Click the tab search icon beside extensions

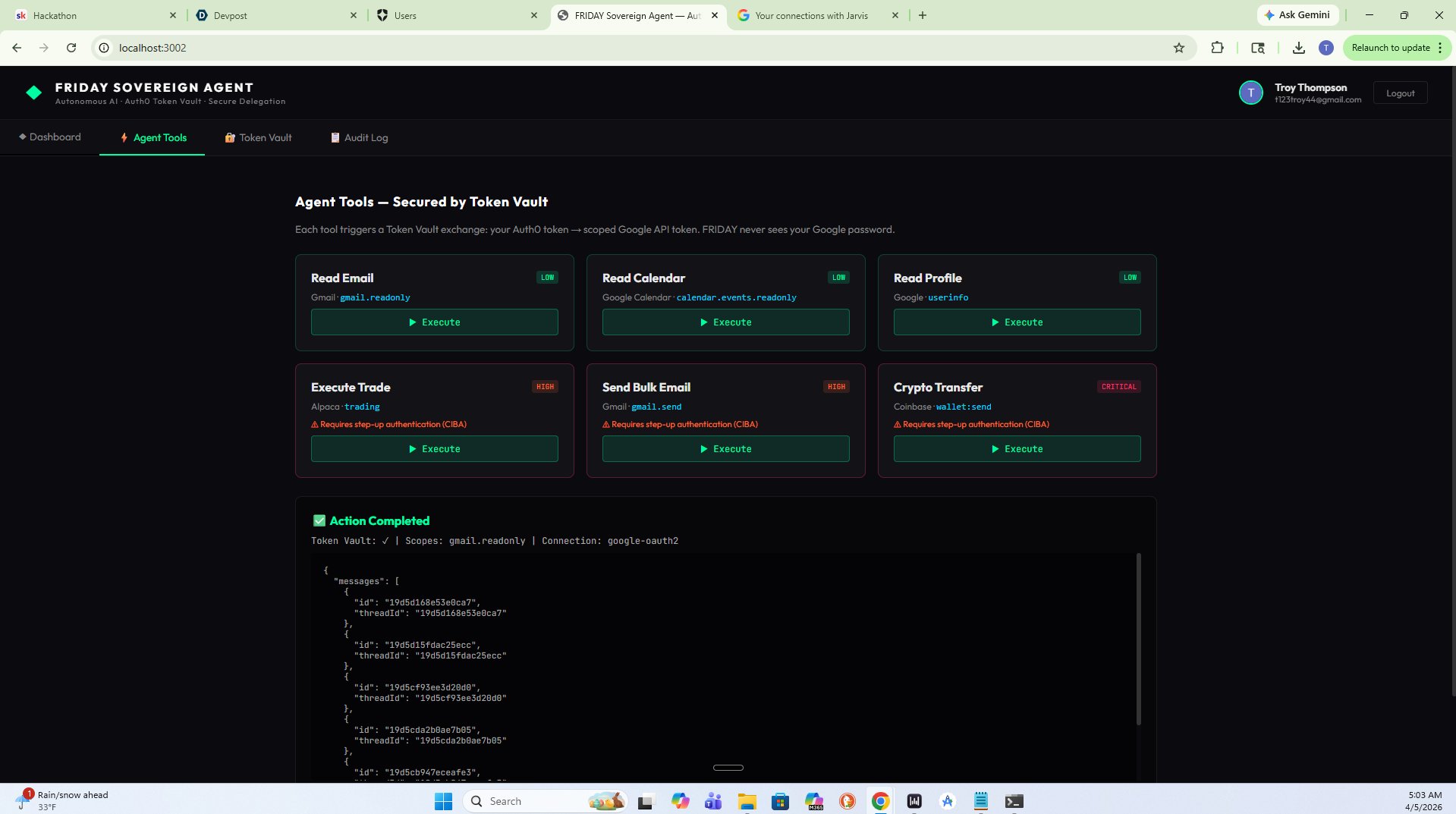coord(1258,48)
